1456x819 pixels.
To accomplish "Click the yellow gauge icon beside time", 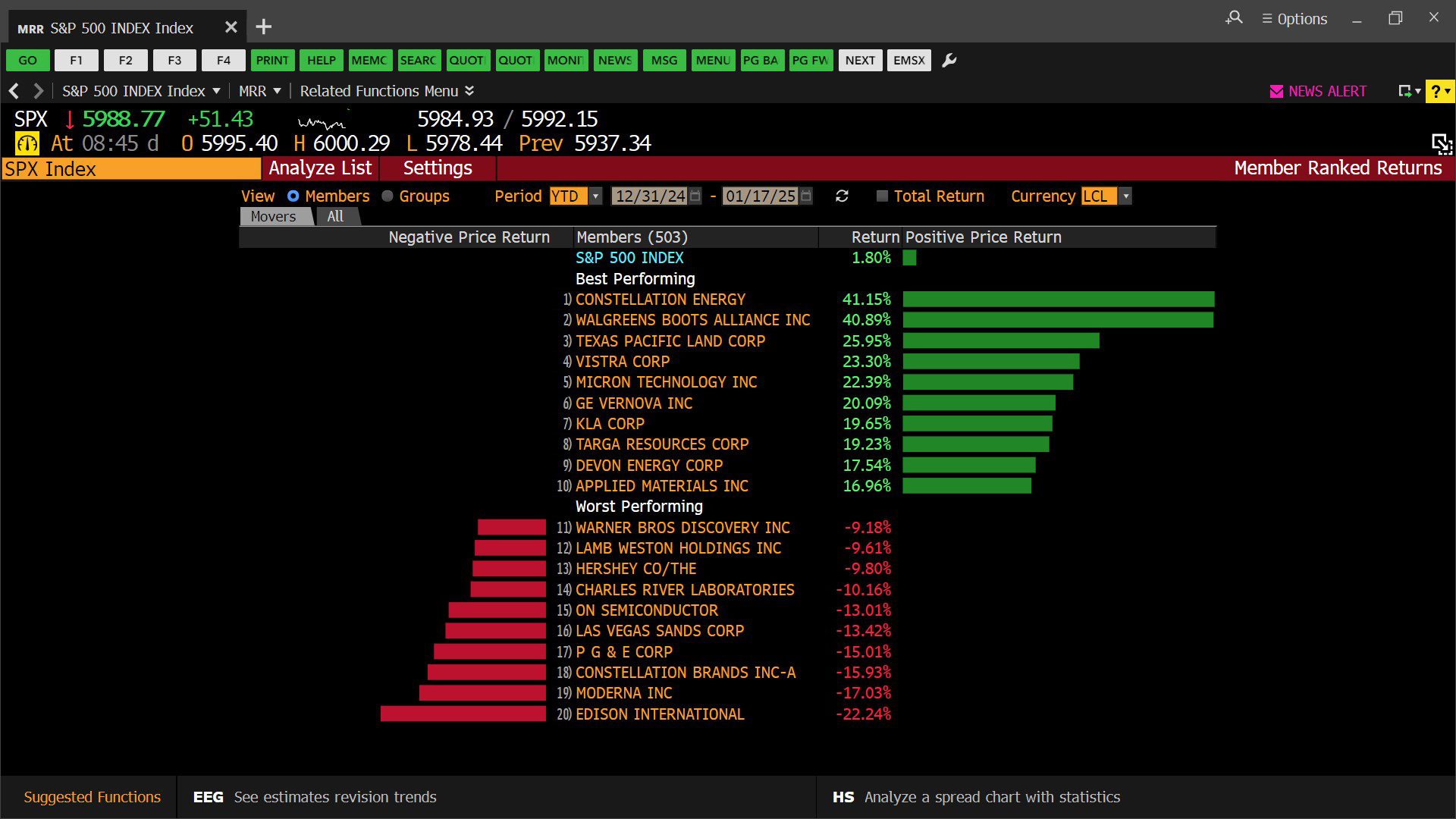I will point(27,143).
